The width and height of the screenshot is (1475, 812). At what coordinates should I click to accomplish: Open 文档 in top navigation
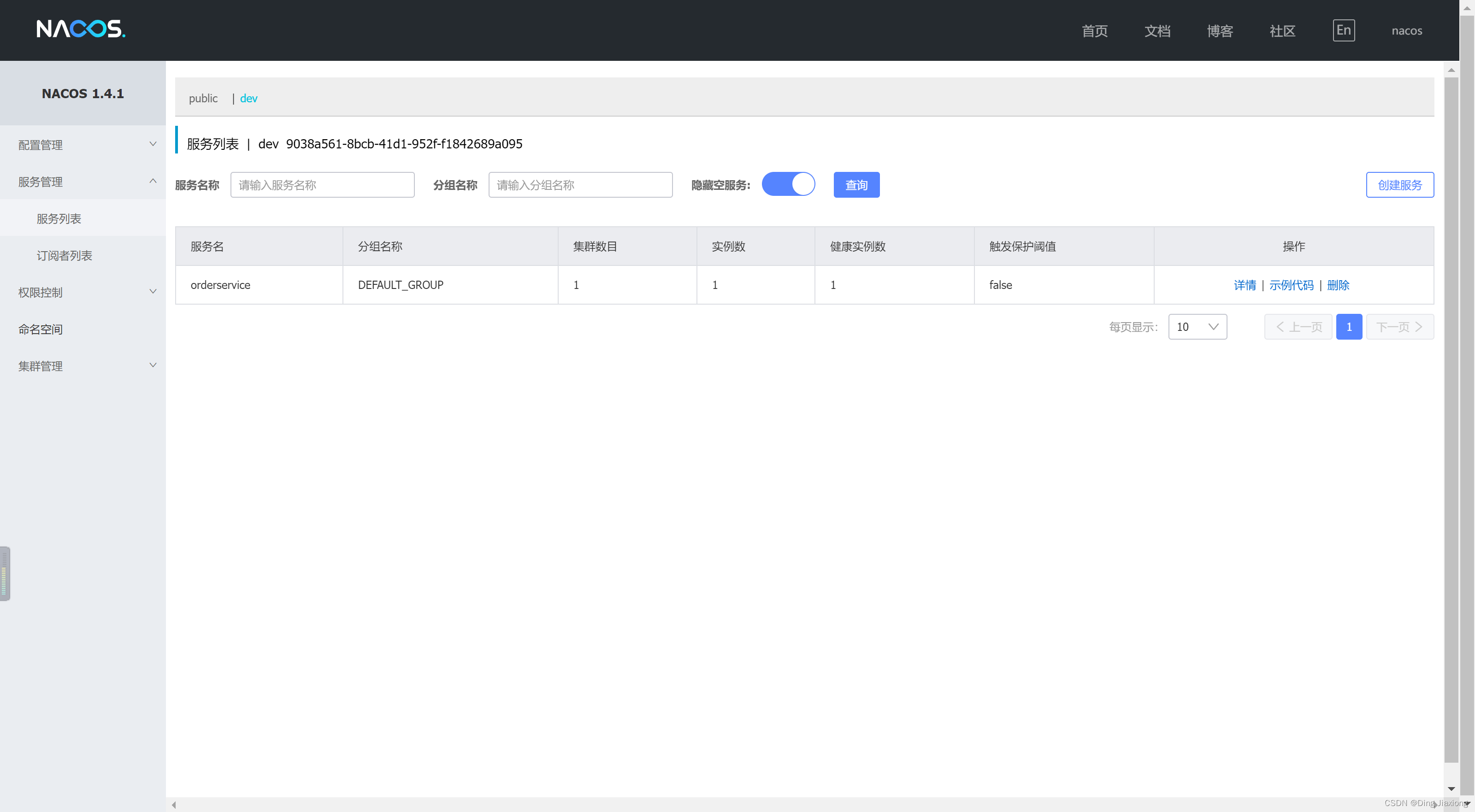(x=1157, y=31)
